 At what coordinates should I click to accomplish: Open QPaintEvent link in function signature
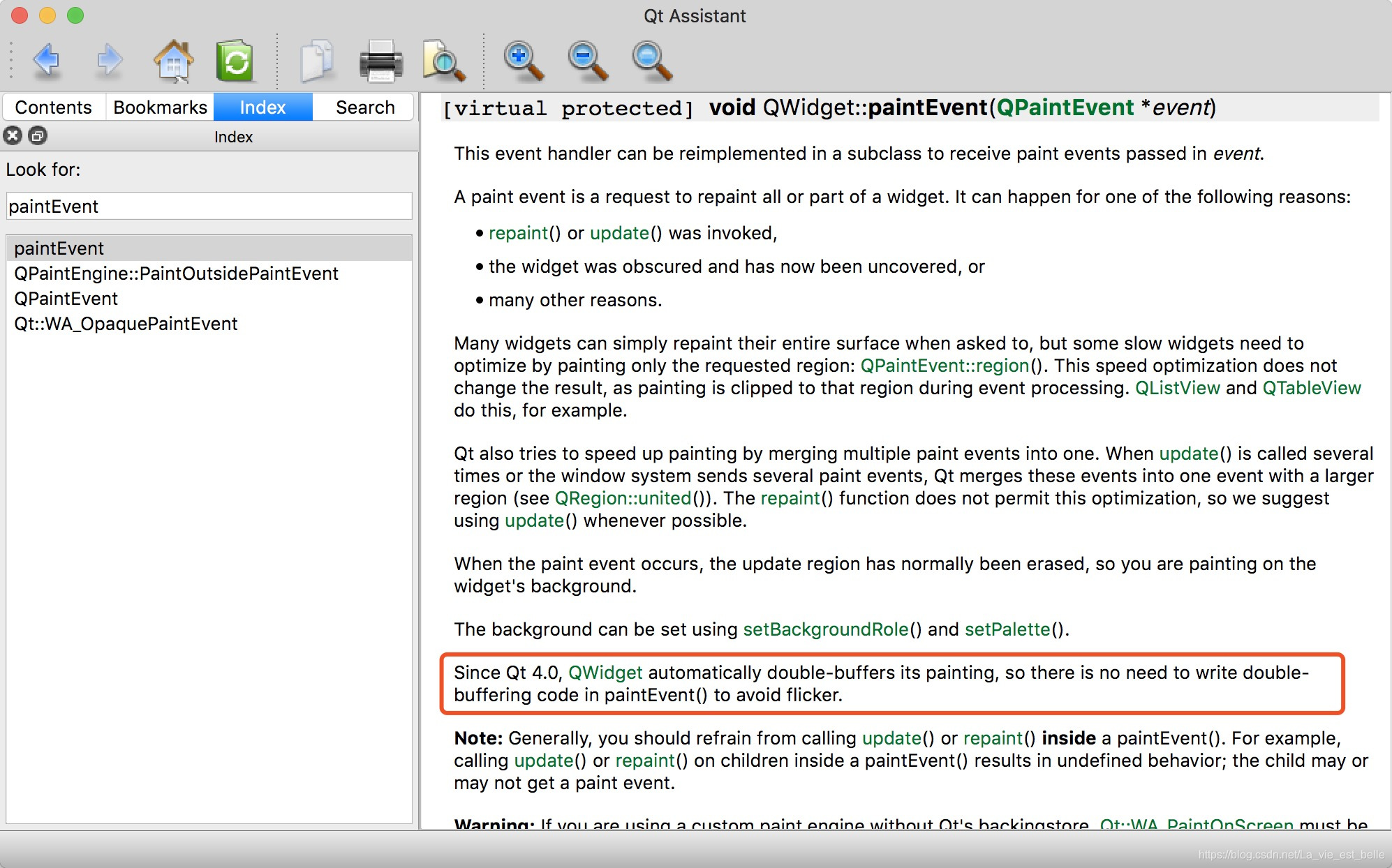click(x=1065, y=107)
